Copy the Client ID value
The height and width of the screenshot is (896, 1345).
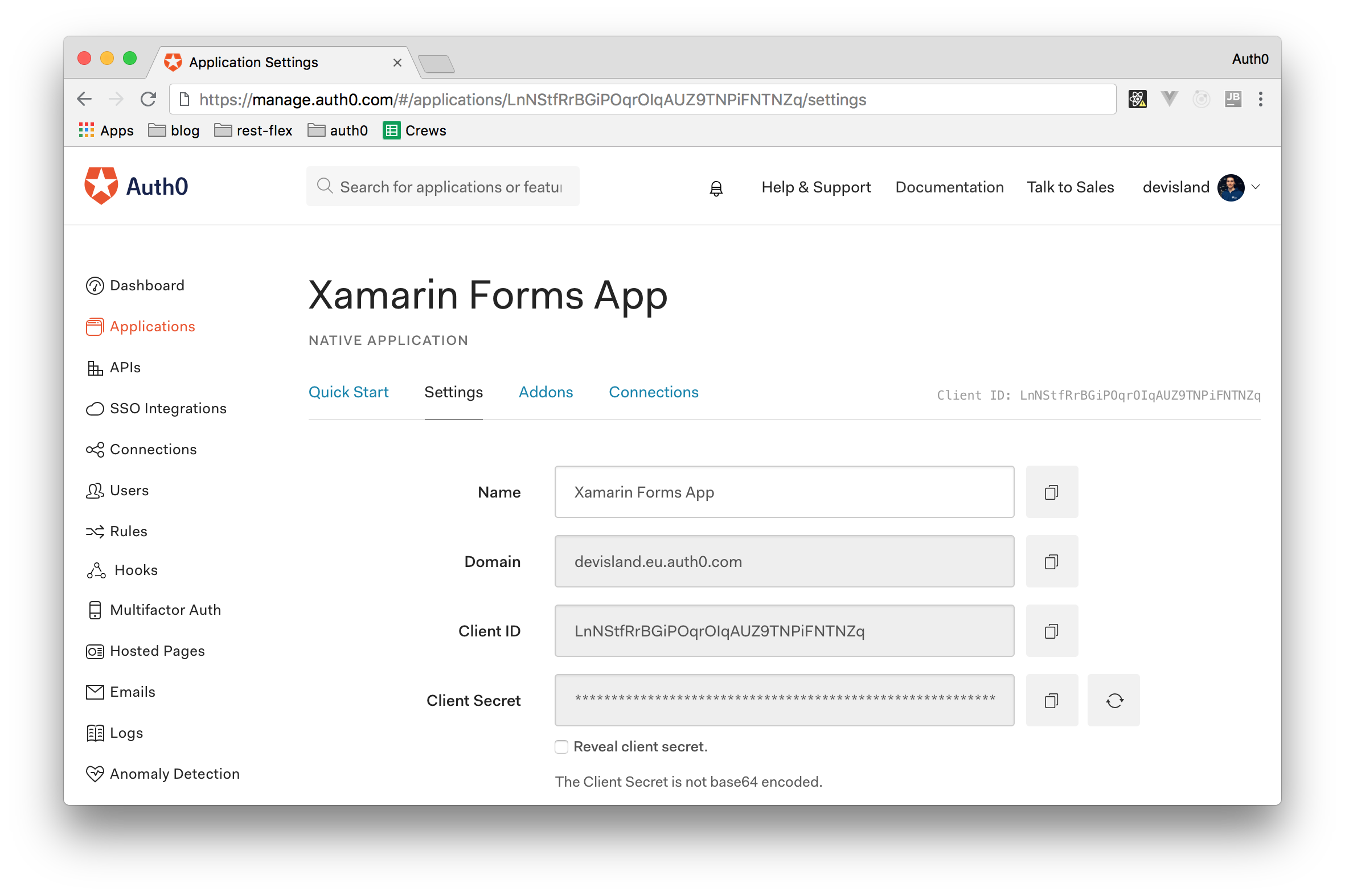tap(1051, 631)
